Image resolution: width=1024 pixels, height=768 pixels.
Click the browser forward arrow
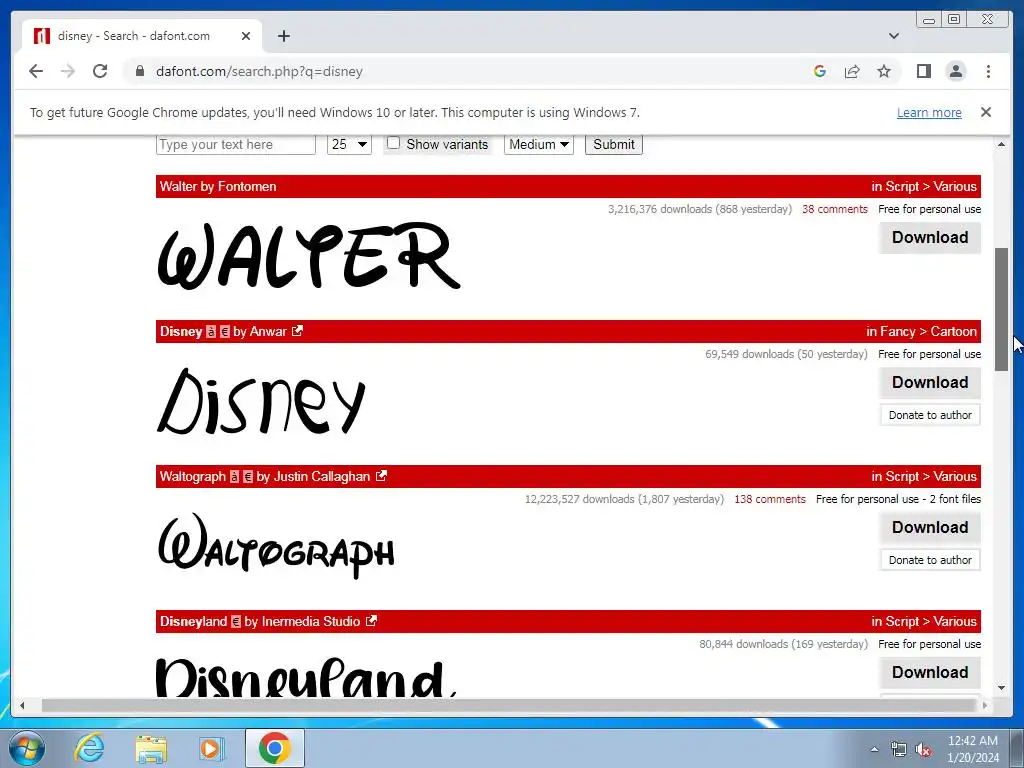coord(68,71)
